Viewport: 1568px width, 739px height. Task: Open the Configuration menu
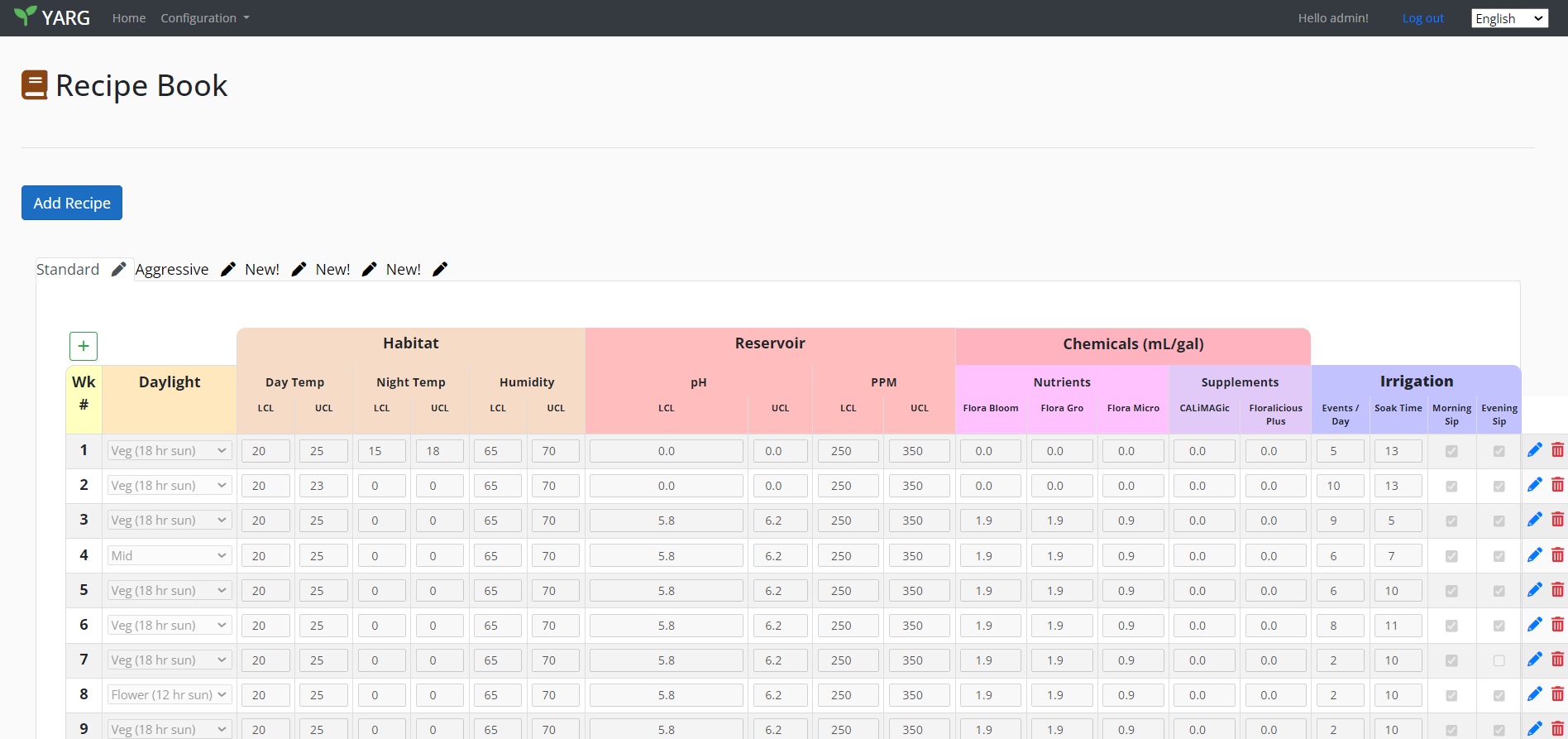coord(204,18)
